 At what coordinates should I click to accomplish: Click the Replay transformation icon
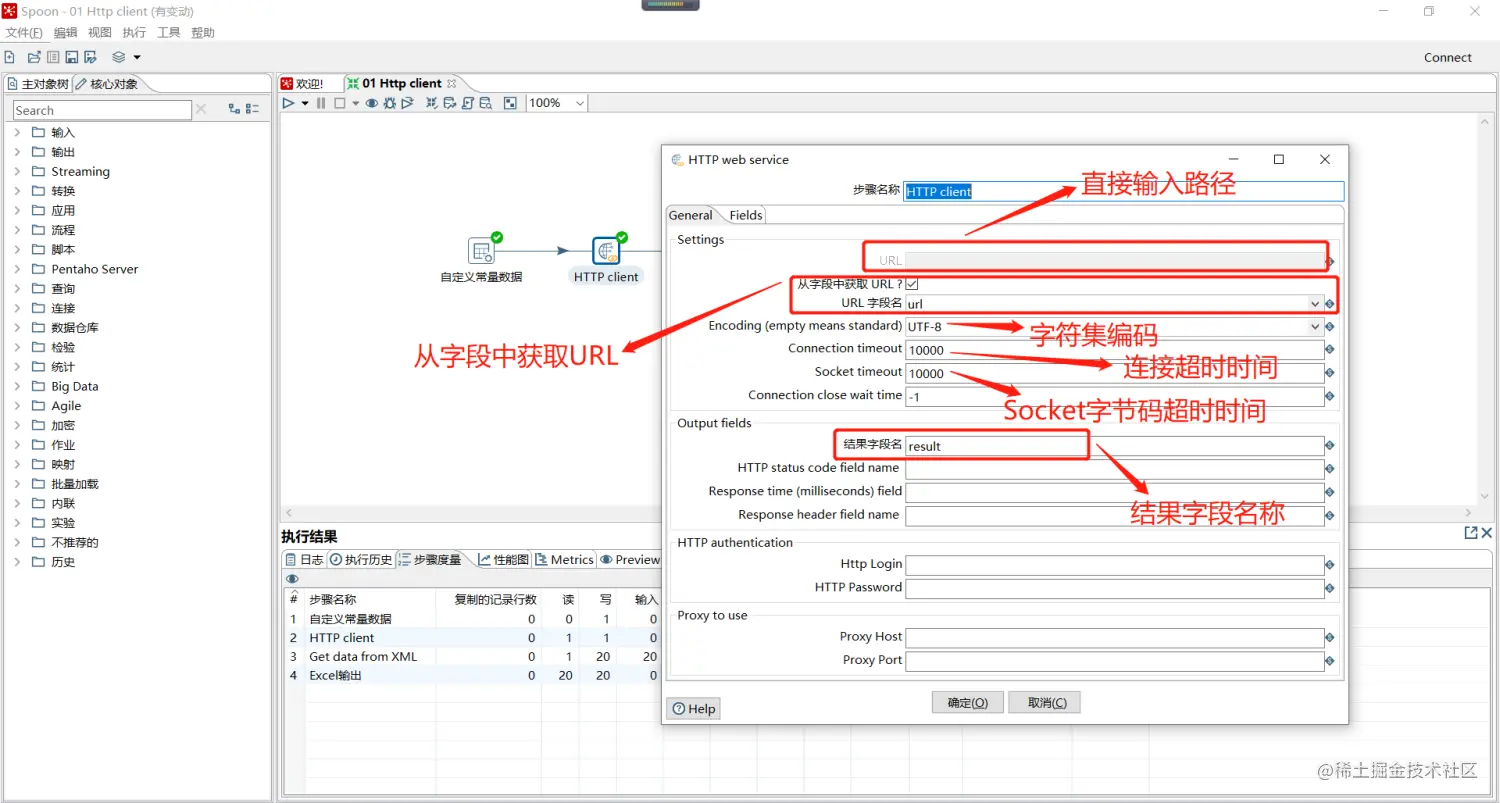click(x=407, y=103)
